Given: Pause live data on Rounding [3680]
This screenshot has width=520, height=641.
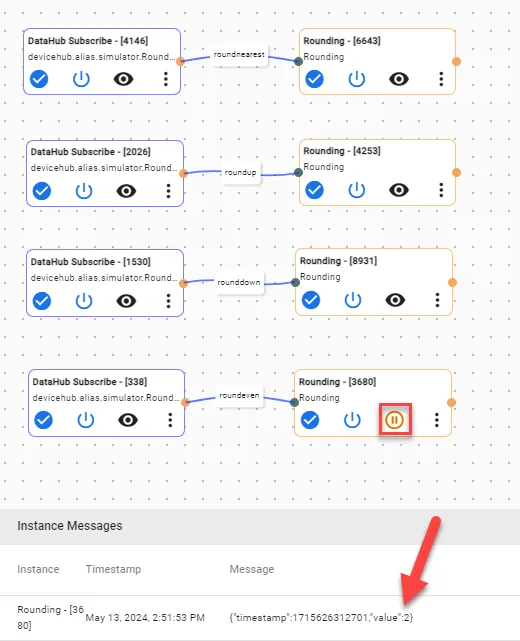Looking at the screenshot, I should [x=394, y=420].
